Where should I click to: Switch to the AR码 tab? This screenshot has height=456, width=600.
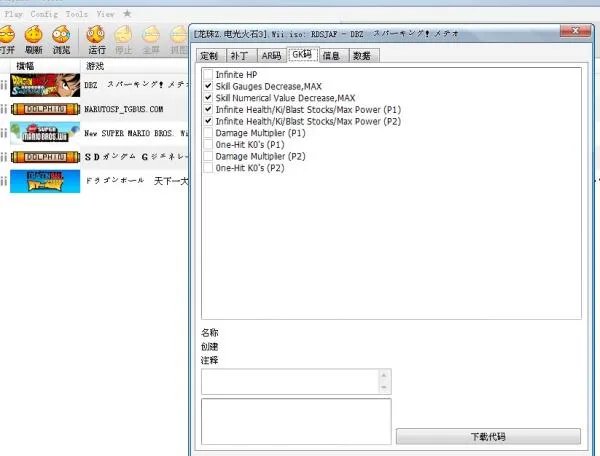[271, 56]
